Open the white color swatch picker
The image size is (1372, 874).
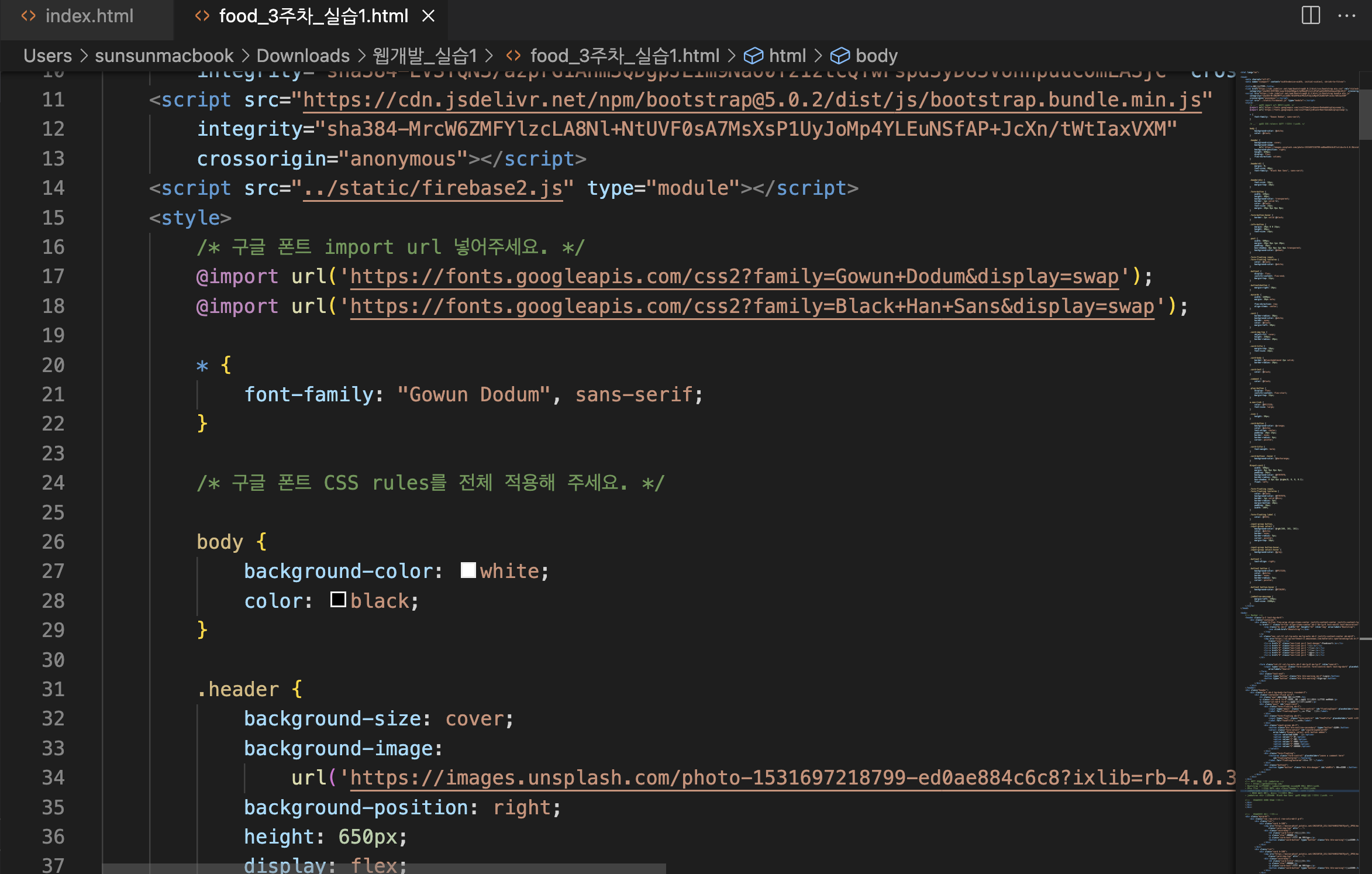[x=468, y=570]
